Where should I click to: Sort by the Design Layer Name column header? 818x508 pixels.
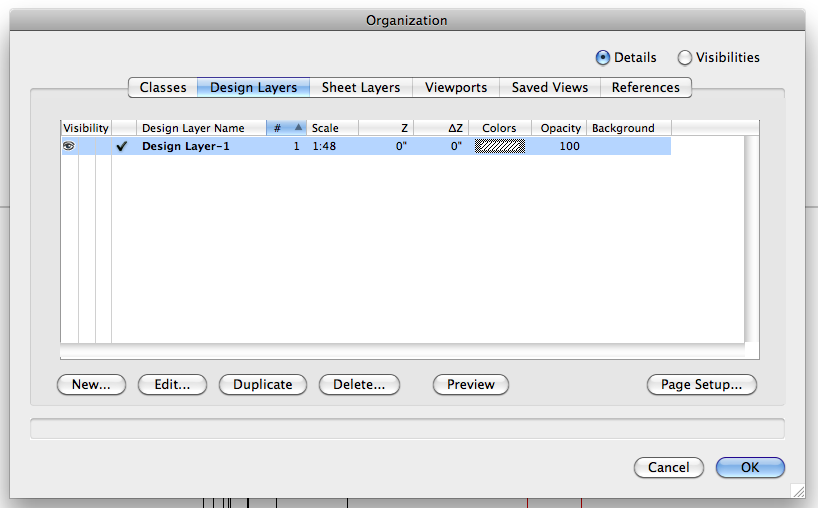193,128
